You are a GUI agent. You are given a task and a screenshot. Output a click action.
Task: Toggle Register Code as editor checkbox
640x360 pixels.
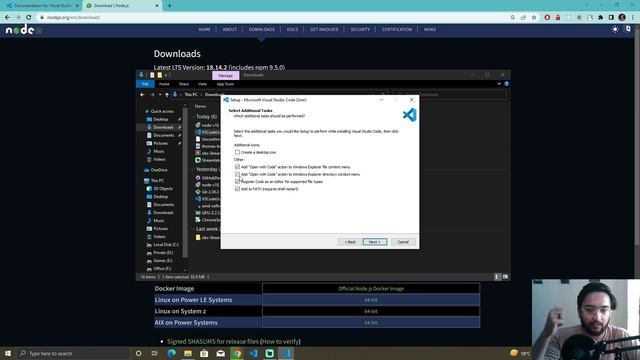237,182
